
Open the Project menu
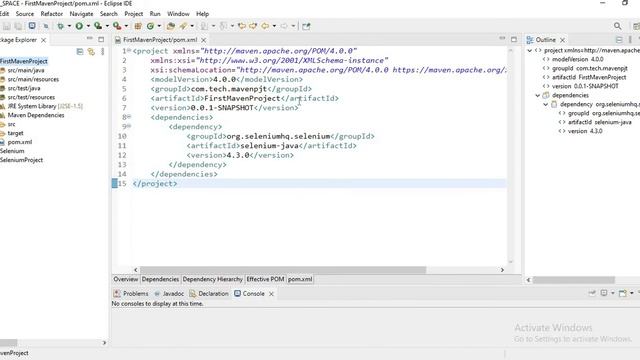(133, 13)
